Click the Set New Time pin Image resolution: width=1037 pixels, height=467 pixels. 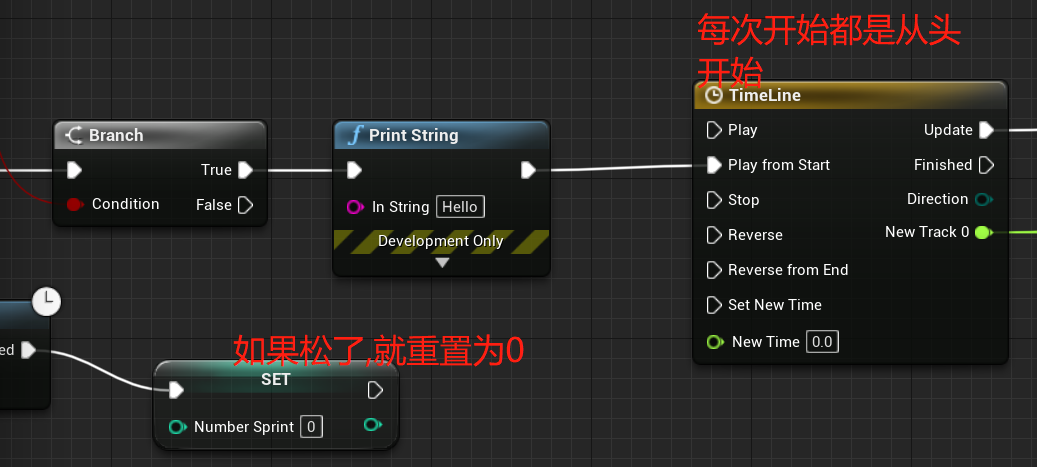pos(714,305)
